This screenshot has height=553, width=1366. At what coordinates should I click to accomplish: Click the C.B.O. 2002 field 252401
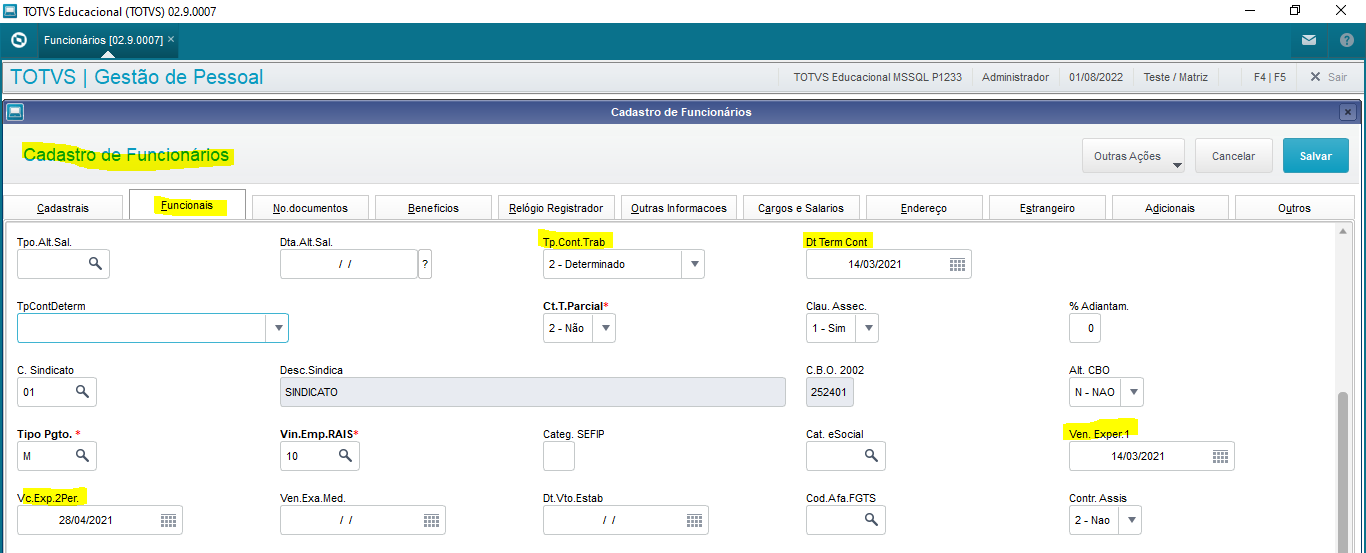830,392
